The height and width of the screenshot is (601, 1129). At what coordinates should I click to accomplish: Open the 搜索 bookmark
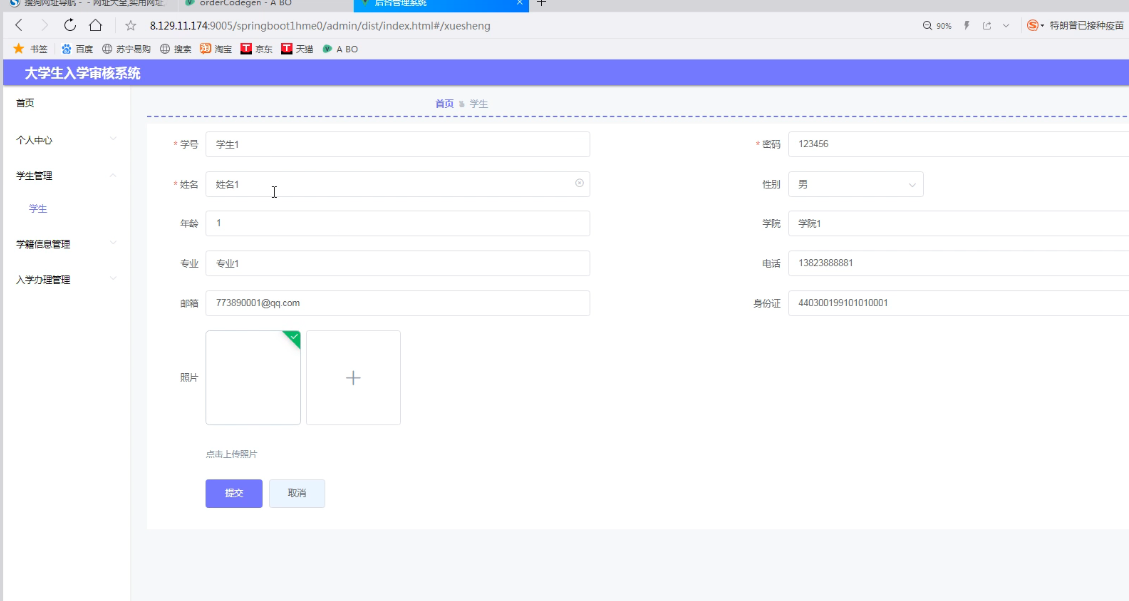click(x=176, y=49)
